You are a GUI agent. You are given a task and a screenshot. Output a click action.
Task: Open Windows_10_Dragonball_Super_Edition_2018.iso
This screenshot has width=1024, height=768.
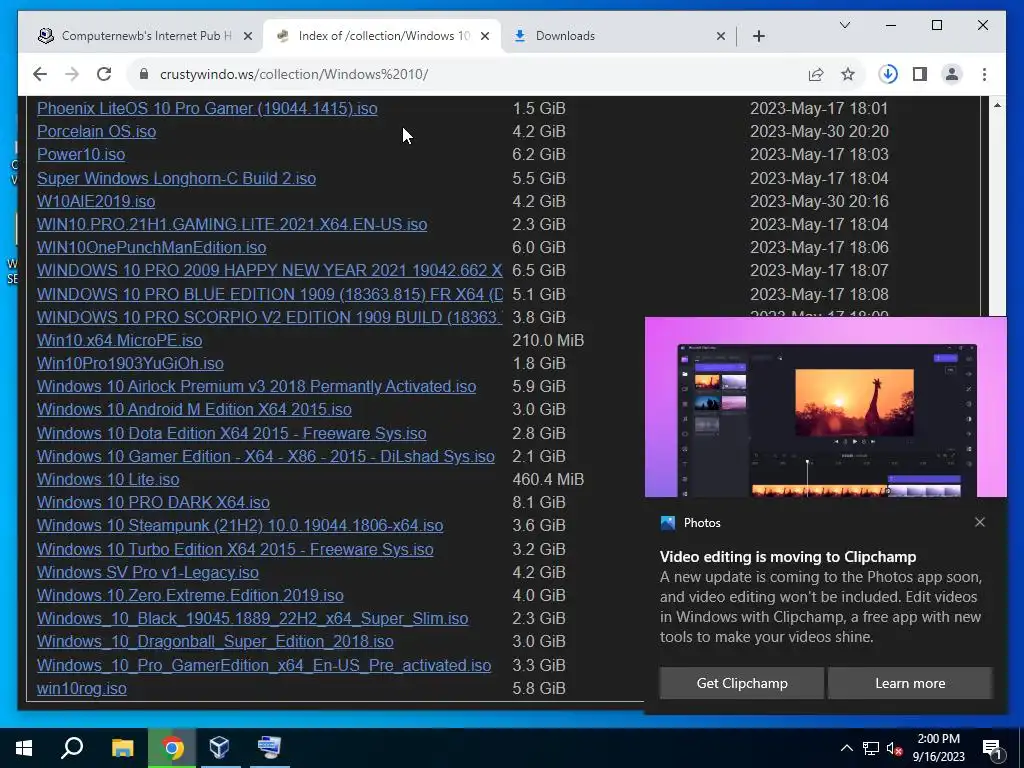tap(216, 641)
